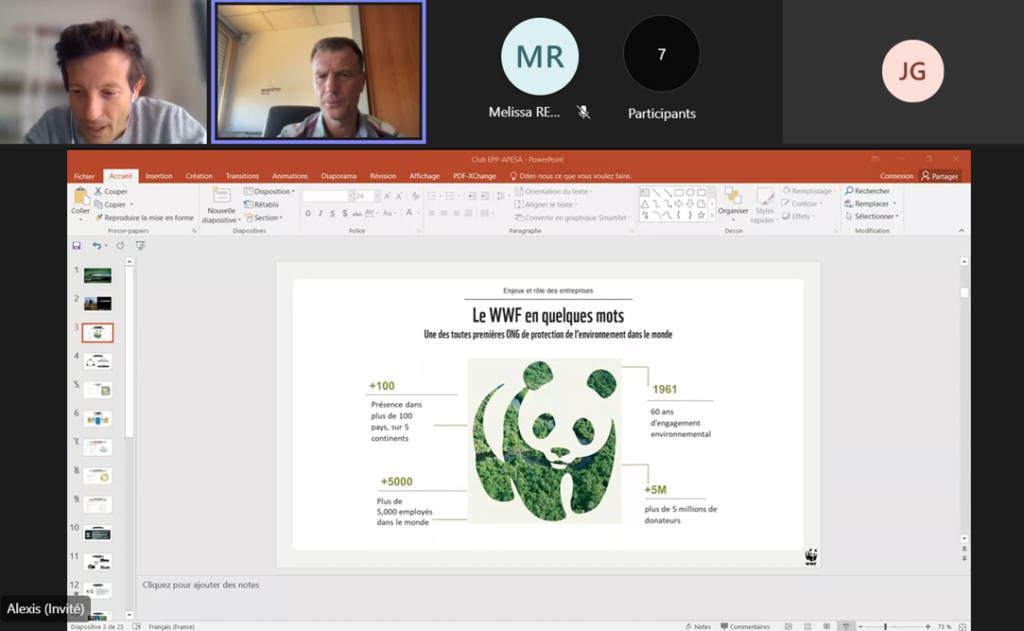The height and width of the screenshot is (631, 1024).
Task: Switch to slide sorter view icon
Action: [x=808, y=626]
